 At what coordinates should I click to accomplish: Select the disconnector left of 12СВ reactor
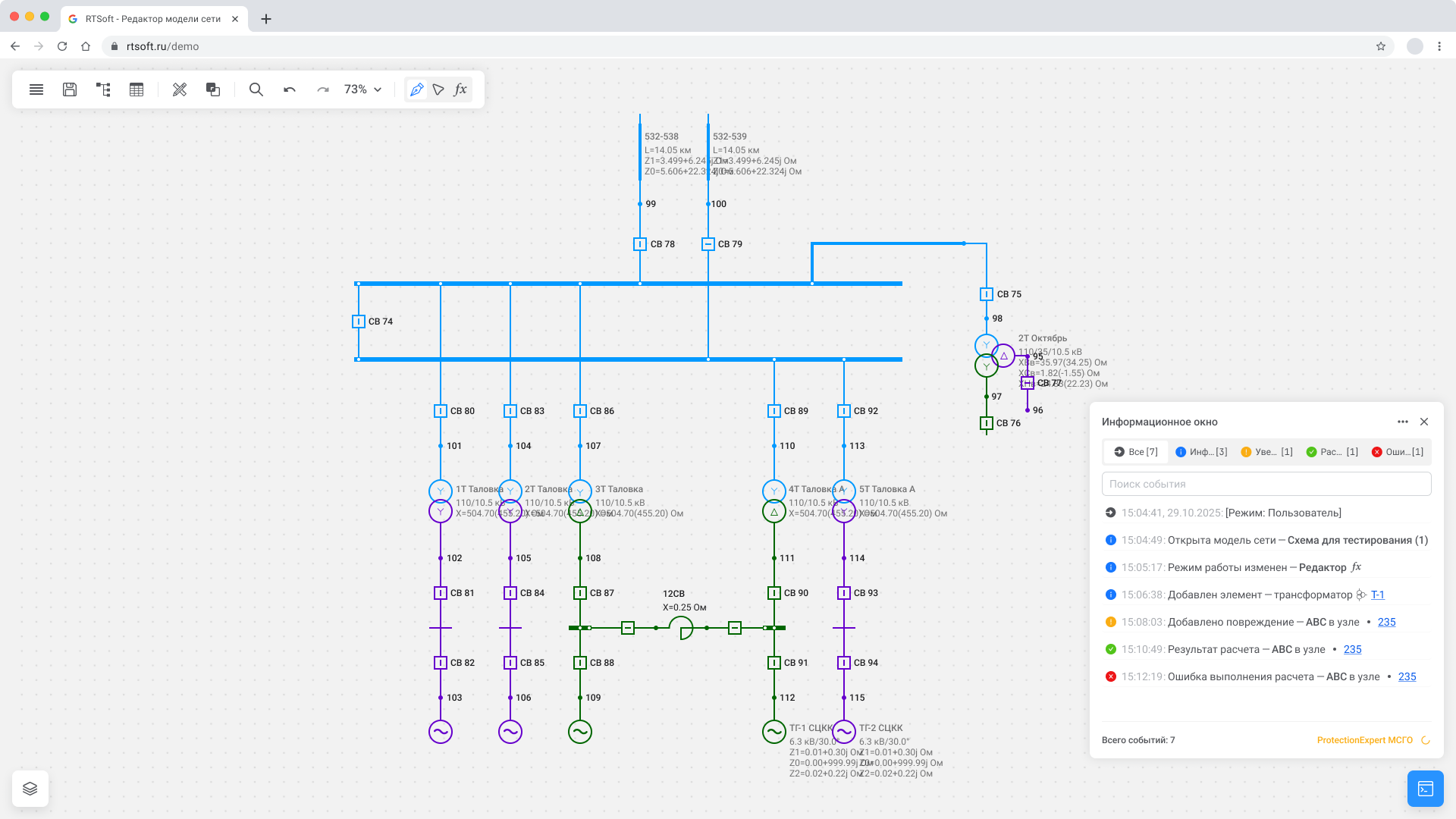[628, 628]
